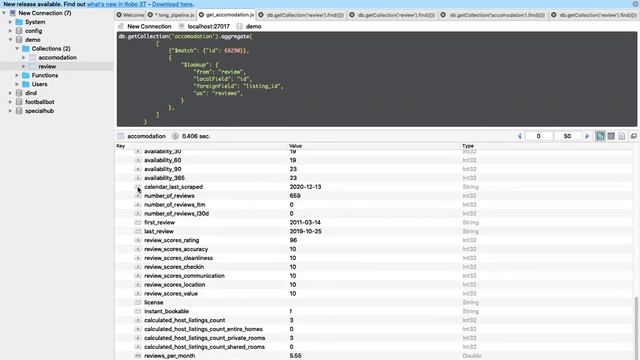Select the reviews_per_month row
The width and height of the screenshot is (640, 360).
click(374, 356)
